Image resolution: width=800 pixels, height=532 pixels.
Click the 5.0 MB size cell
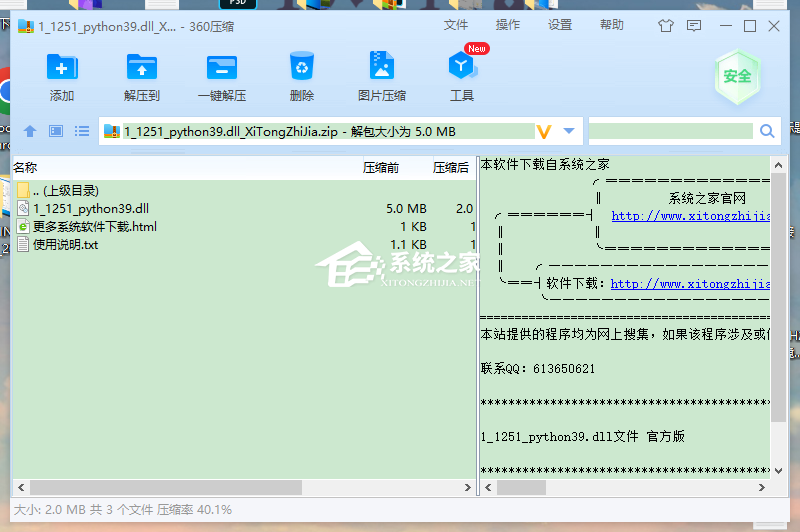coord(406,209)
